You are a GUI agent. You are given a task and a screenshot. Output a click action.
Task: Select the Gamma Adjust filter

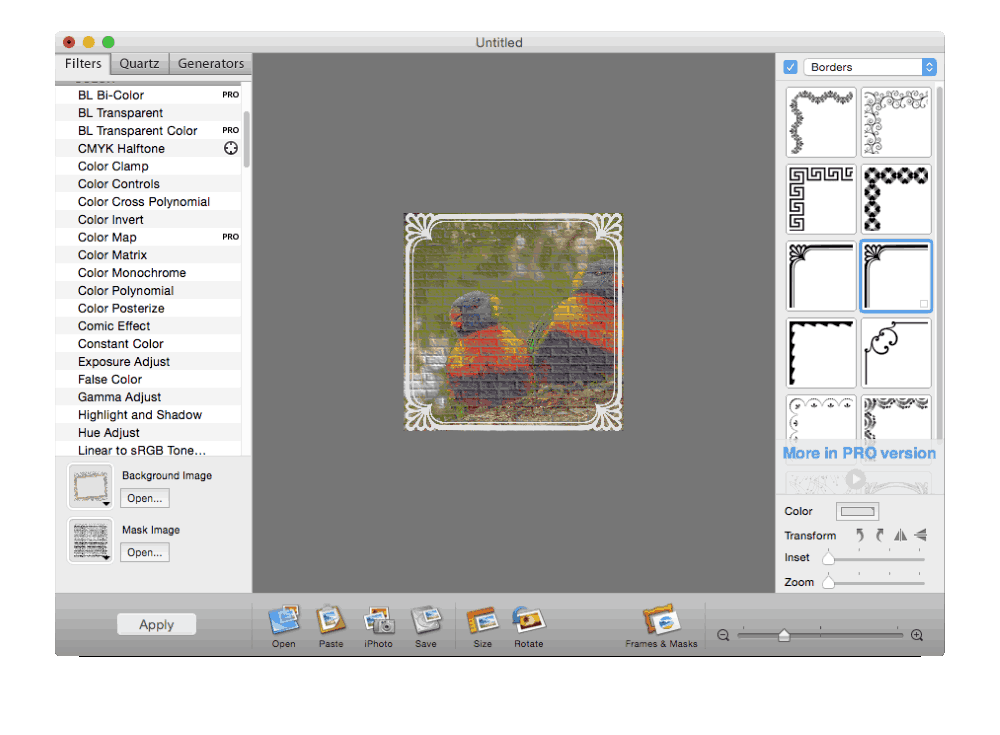[148, 397]
